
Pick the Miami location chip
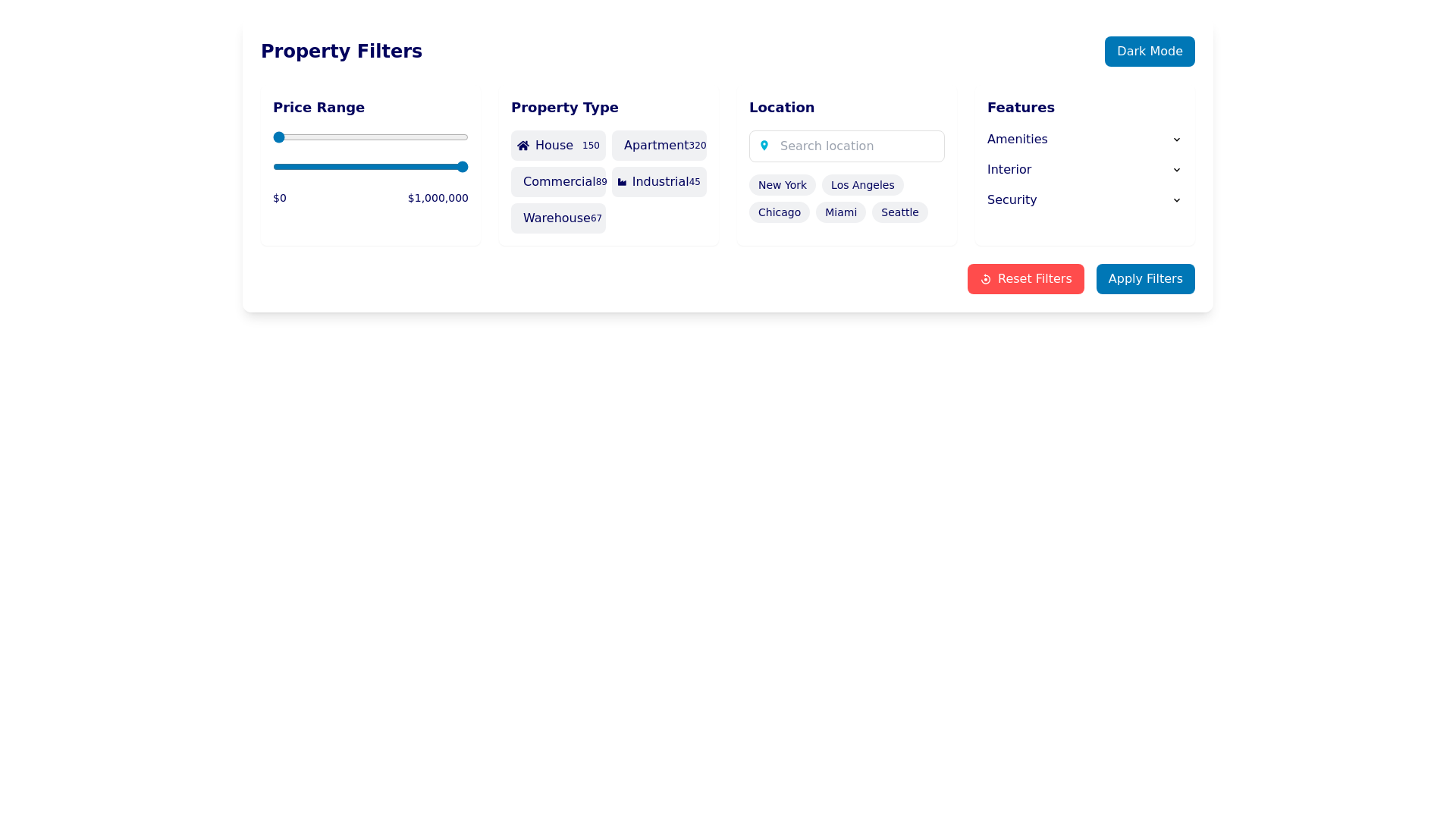pos(840,212)
